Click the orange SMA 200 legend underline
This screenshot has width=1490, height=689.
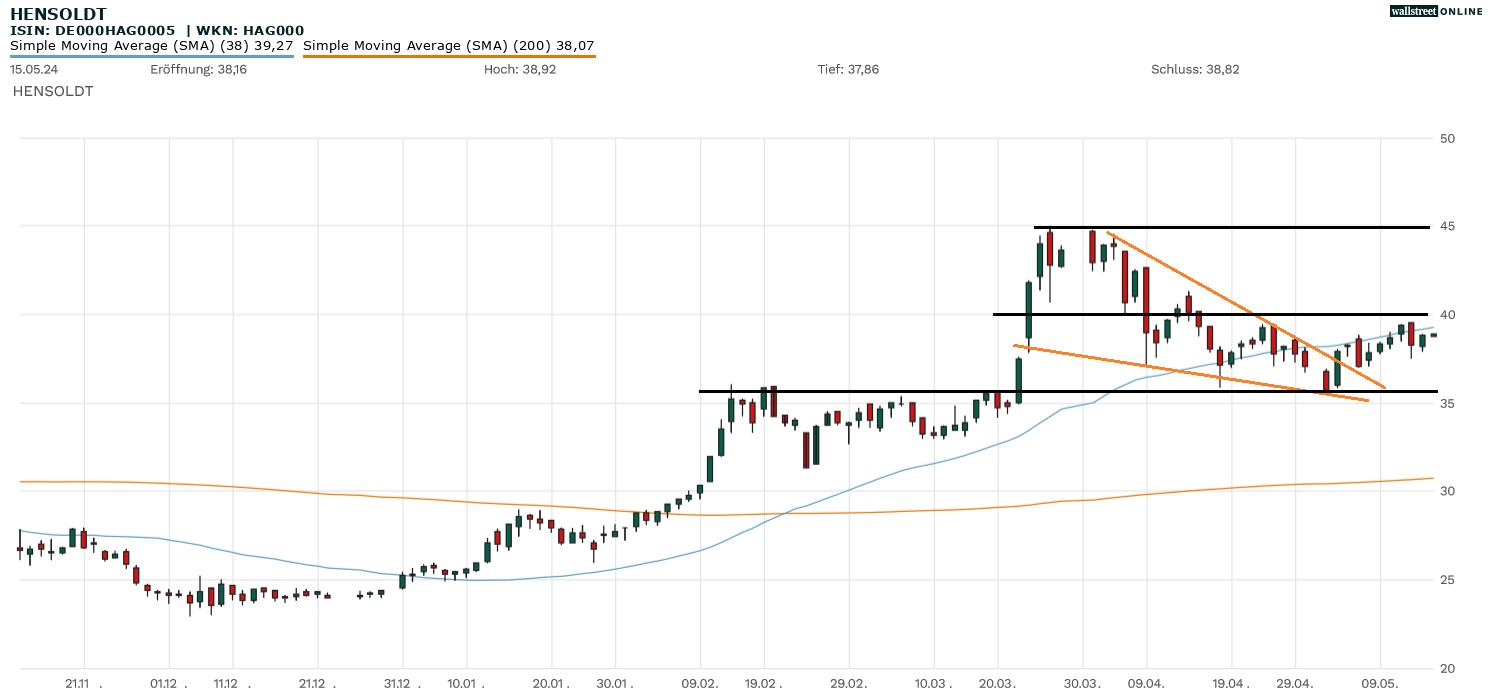(x=449, y=56)
